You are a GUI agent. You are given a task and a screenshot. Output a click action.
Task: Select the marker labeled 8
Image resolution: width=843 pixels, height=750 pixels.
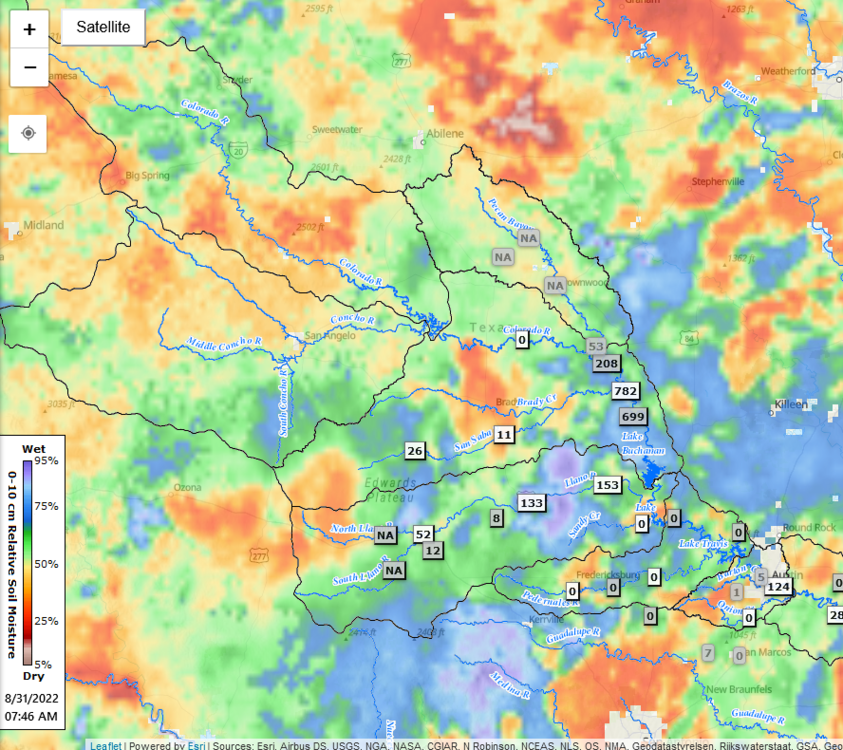point(496,518)
